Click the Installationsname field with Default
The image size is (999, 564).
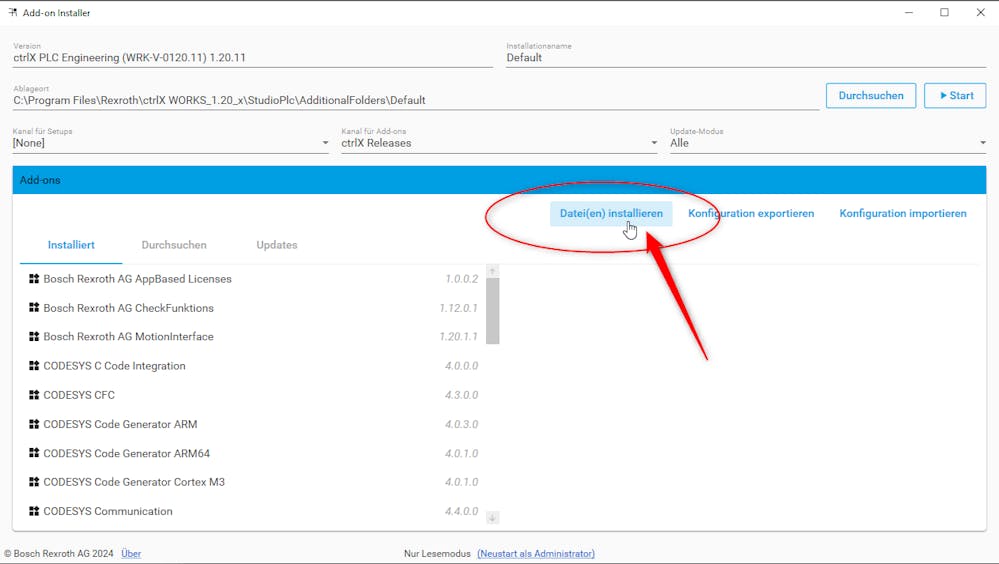[746, 57]
